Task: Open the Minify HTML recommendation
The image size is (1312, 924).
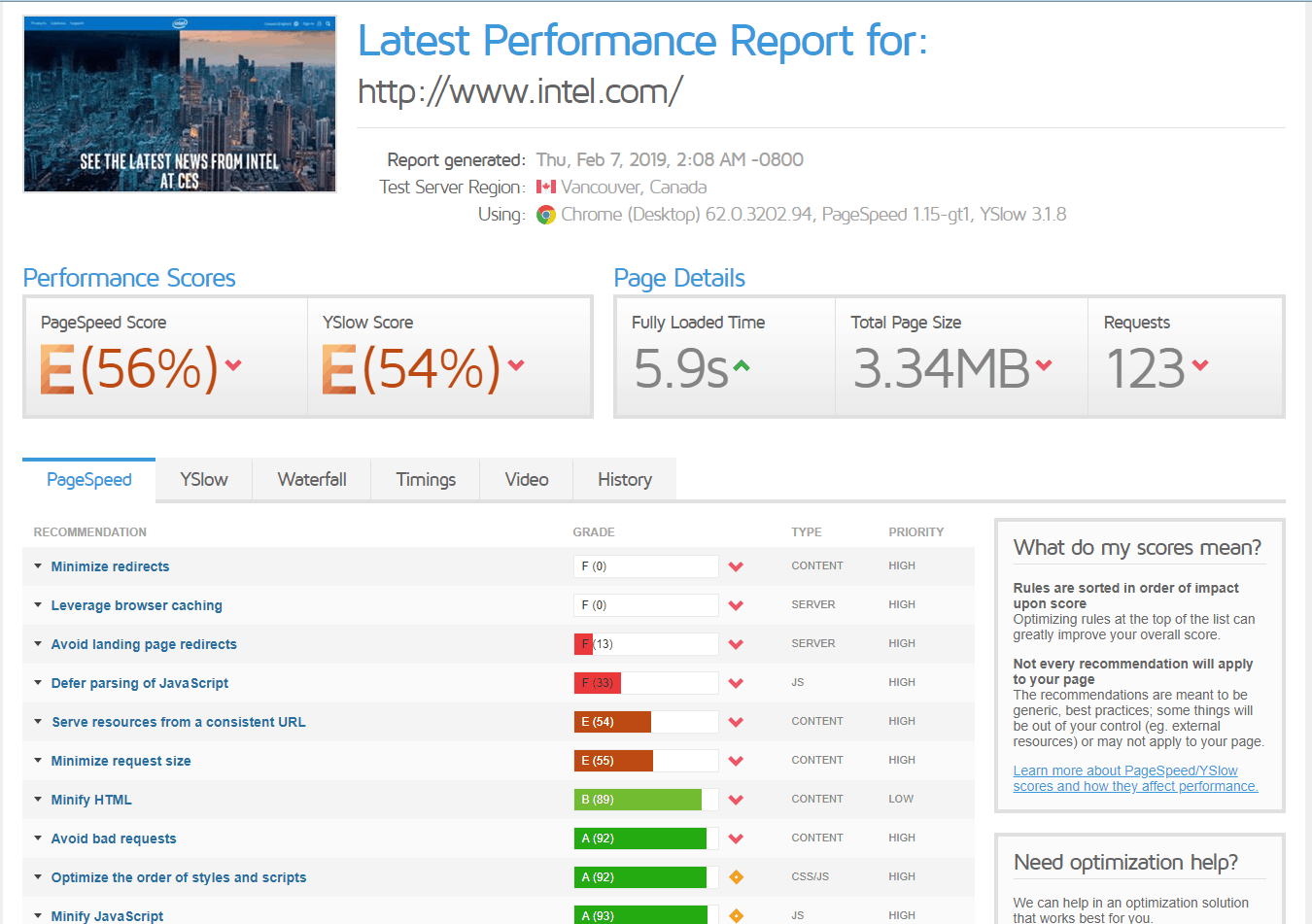Action: [x=91, y=800]
